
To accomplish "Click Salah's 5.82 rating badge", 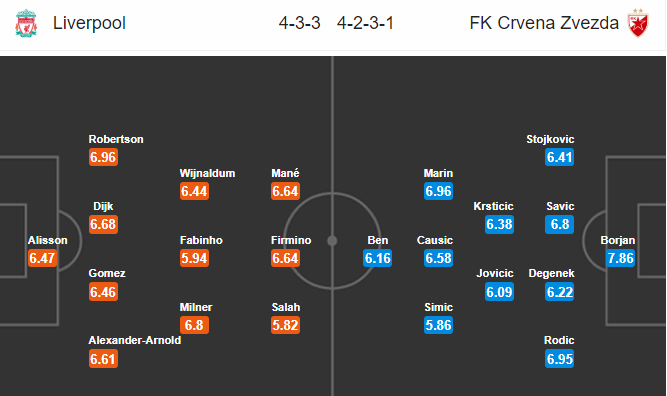I will [x=285, y=325].
